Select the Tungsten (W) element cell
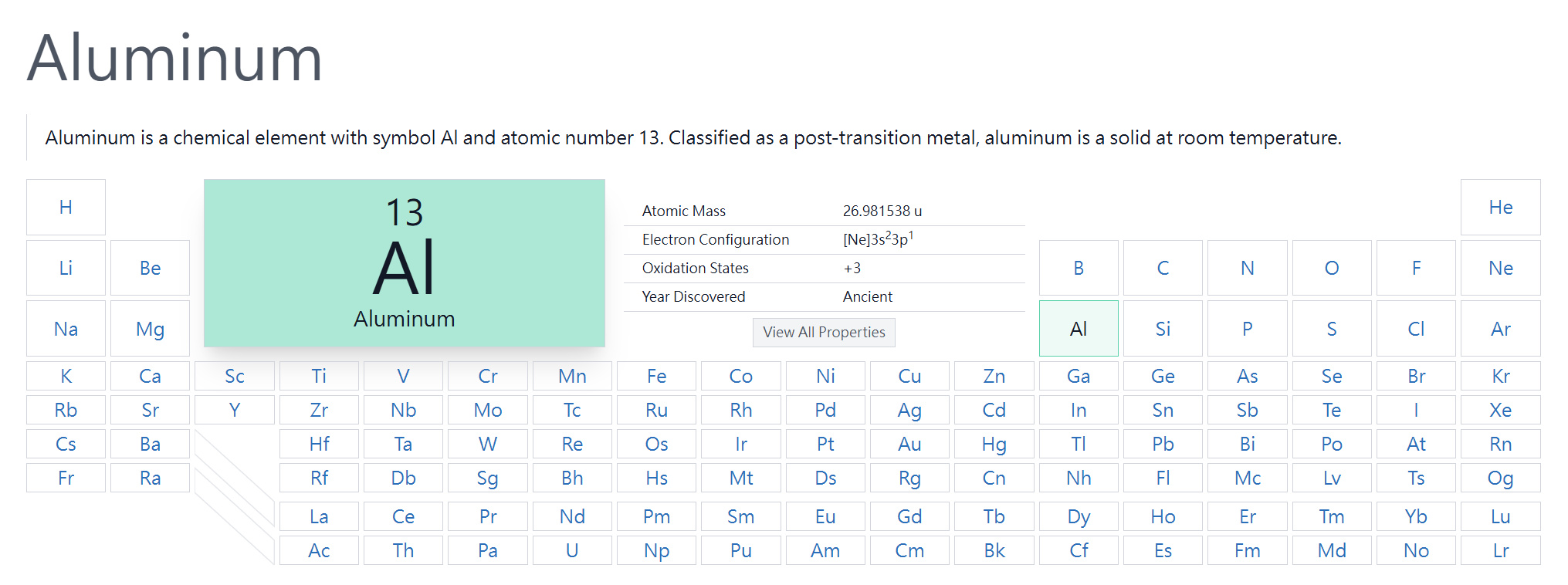The image size is (1568, 585). [x=488, y=444]
